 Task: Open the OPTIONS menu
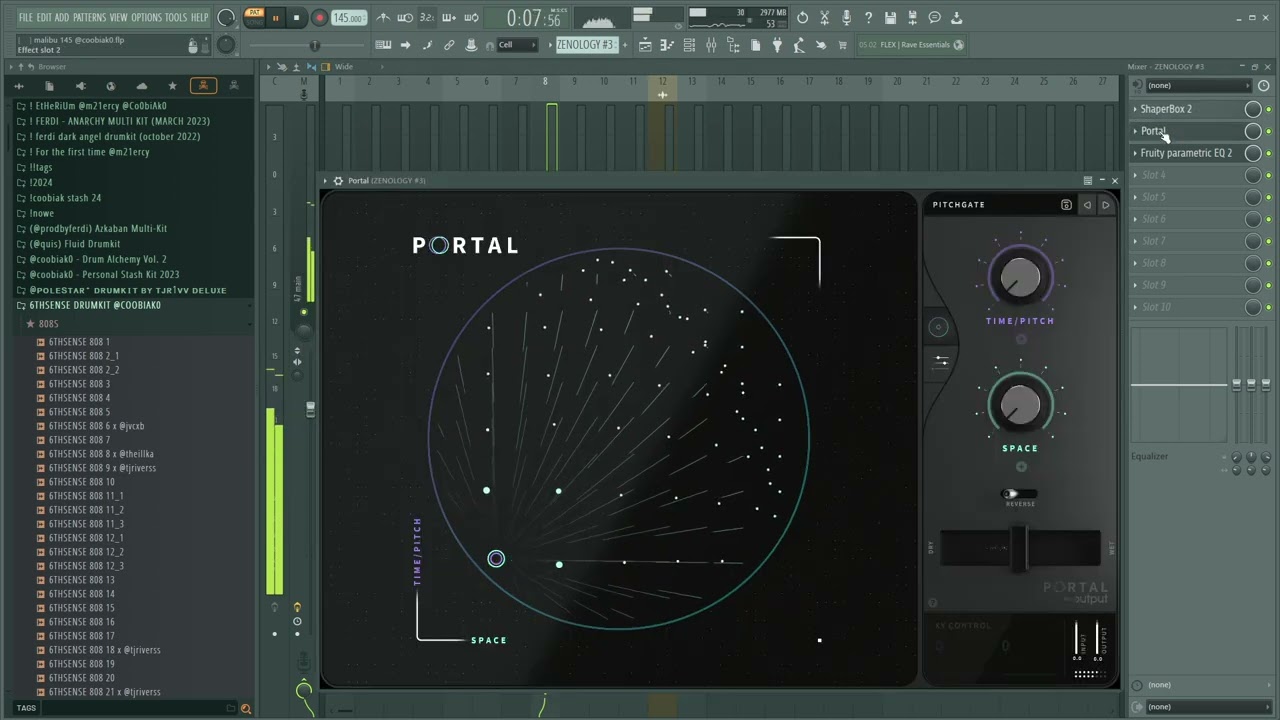click(x=146, y=18)
